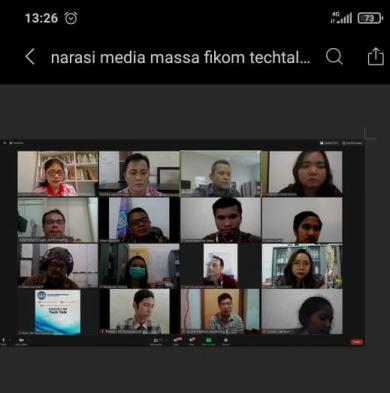Tap the back arrow in header
Viewport: 390px width, 393px height.
[30, 57]
